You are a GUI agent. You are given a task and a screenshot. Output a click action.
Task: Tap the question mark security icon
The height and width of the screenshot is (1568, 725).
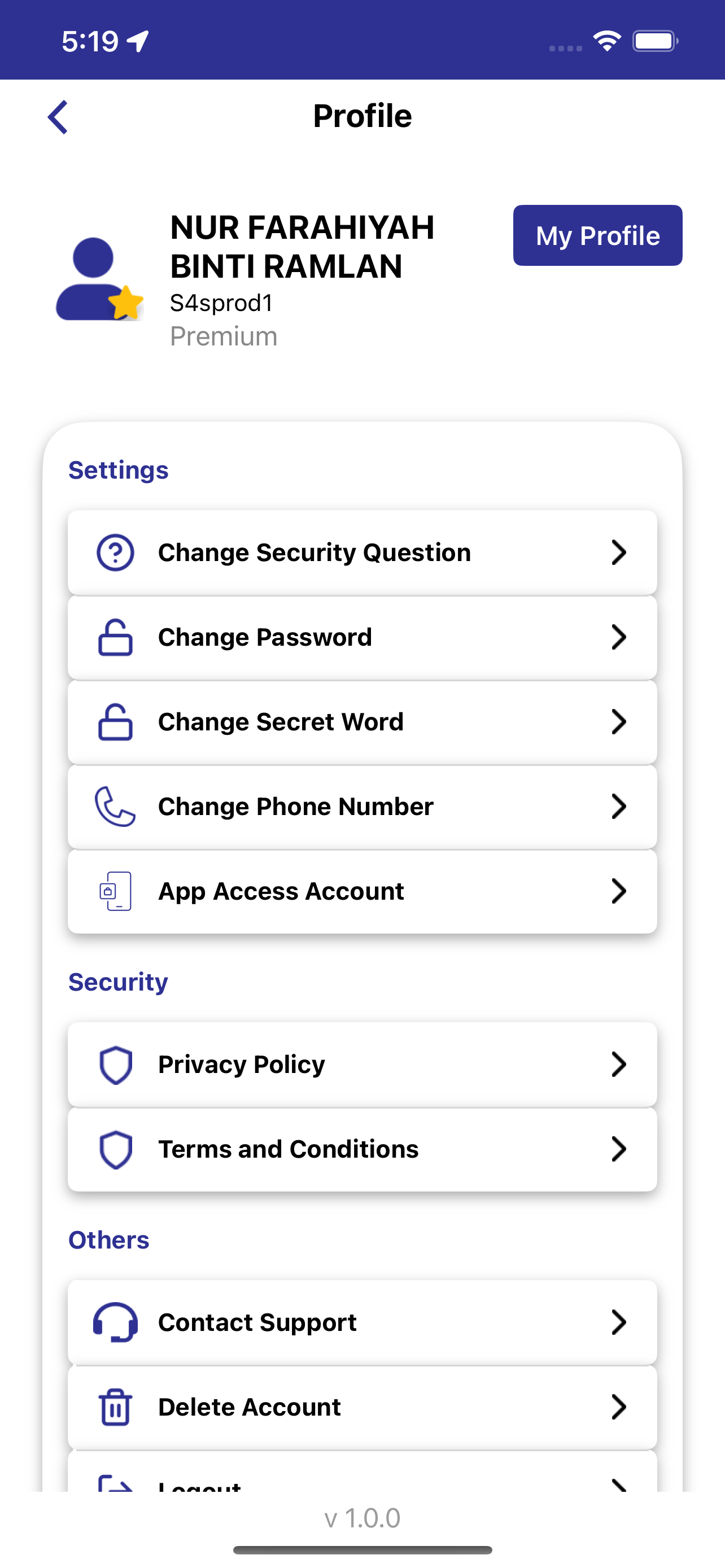(116, 553)
